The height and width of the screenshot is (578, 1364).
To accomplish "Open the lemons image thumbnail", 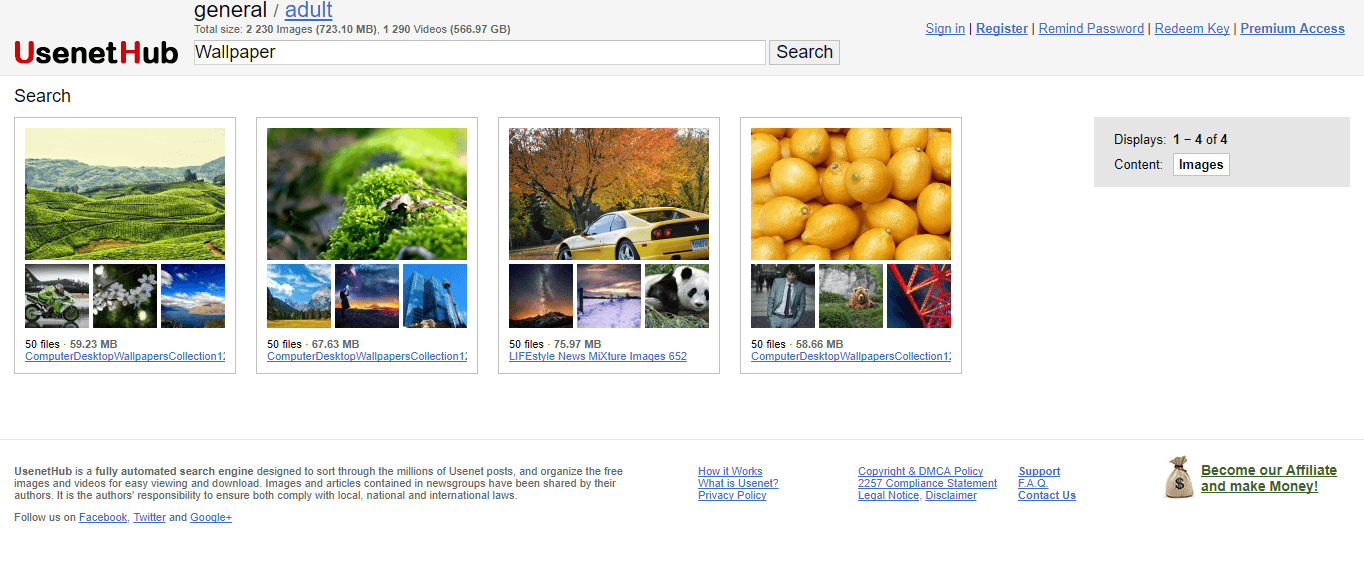I will point(851,194).
